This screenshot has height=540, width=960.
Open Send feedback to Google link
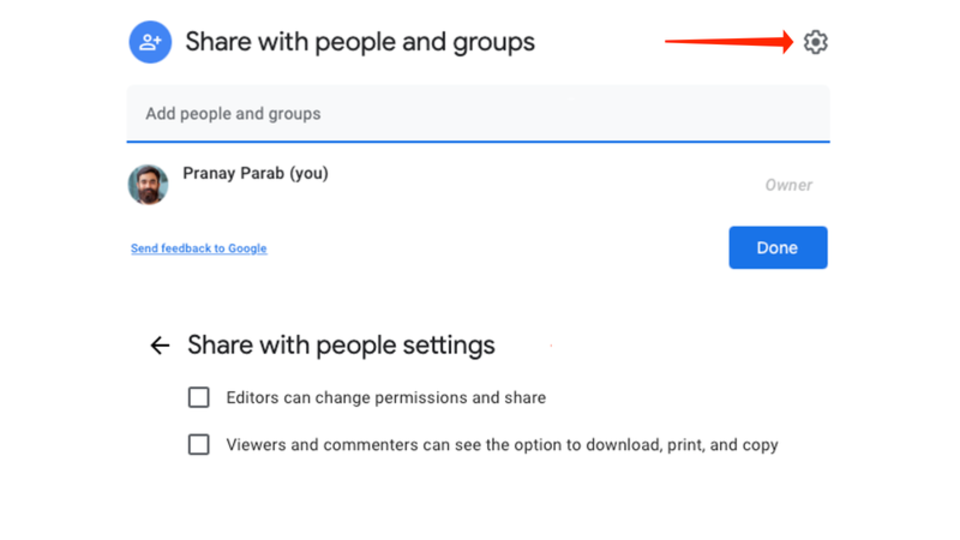coord(199,249)
